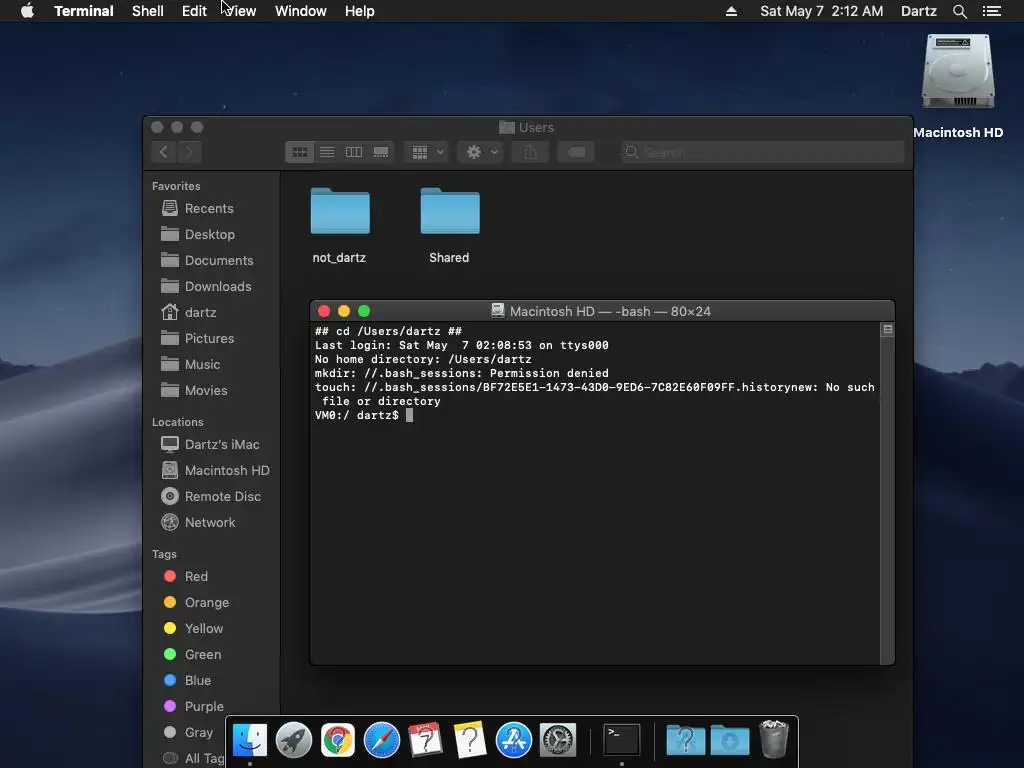Open Music in Finder sidebar
Viewport: 1024px width, 768px height.
(202, 364)
